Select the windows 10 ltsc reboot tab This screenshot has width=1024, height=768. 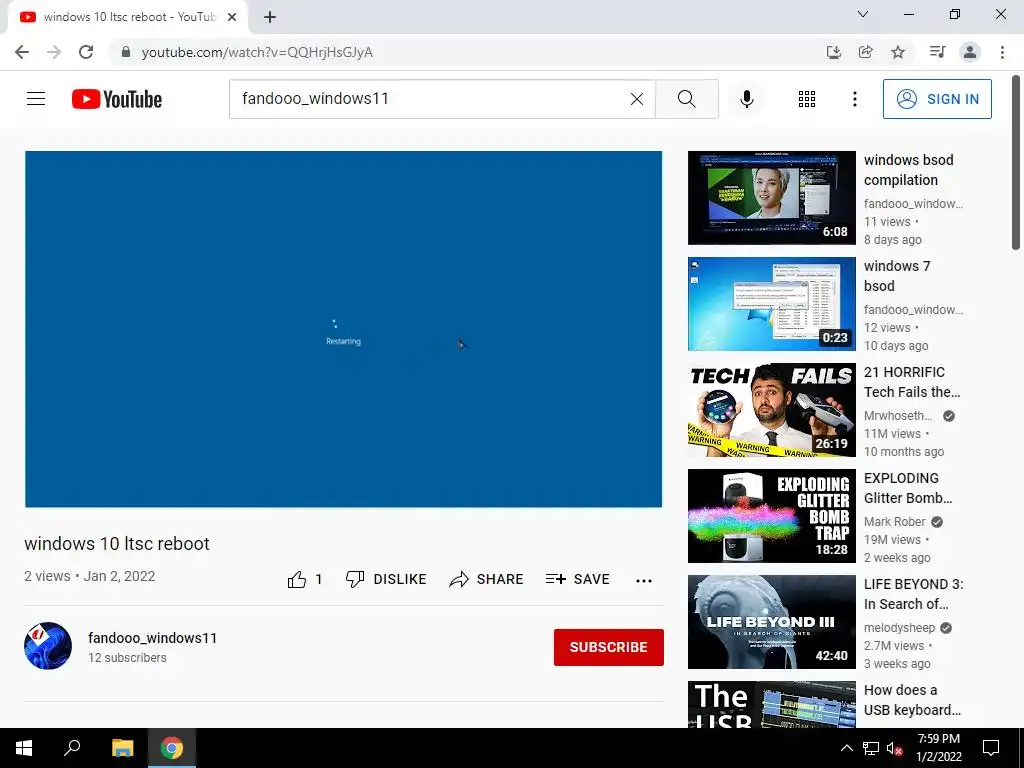tap(129, 17)
